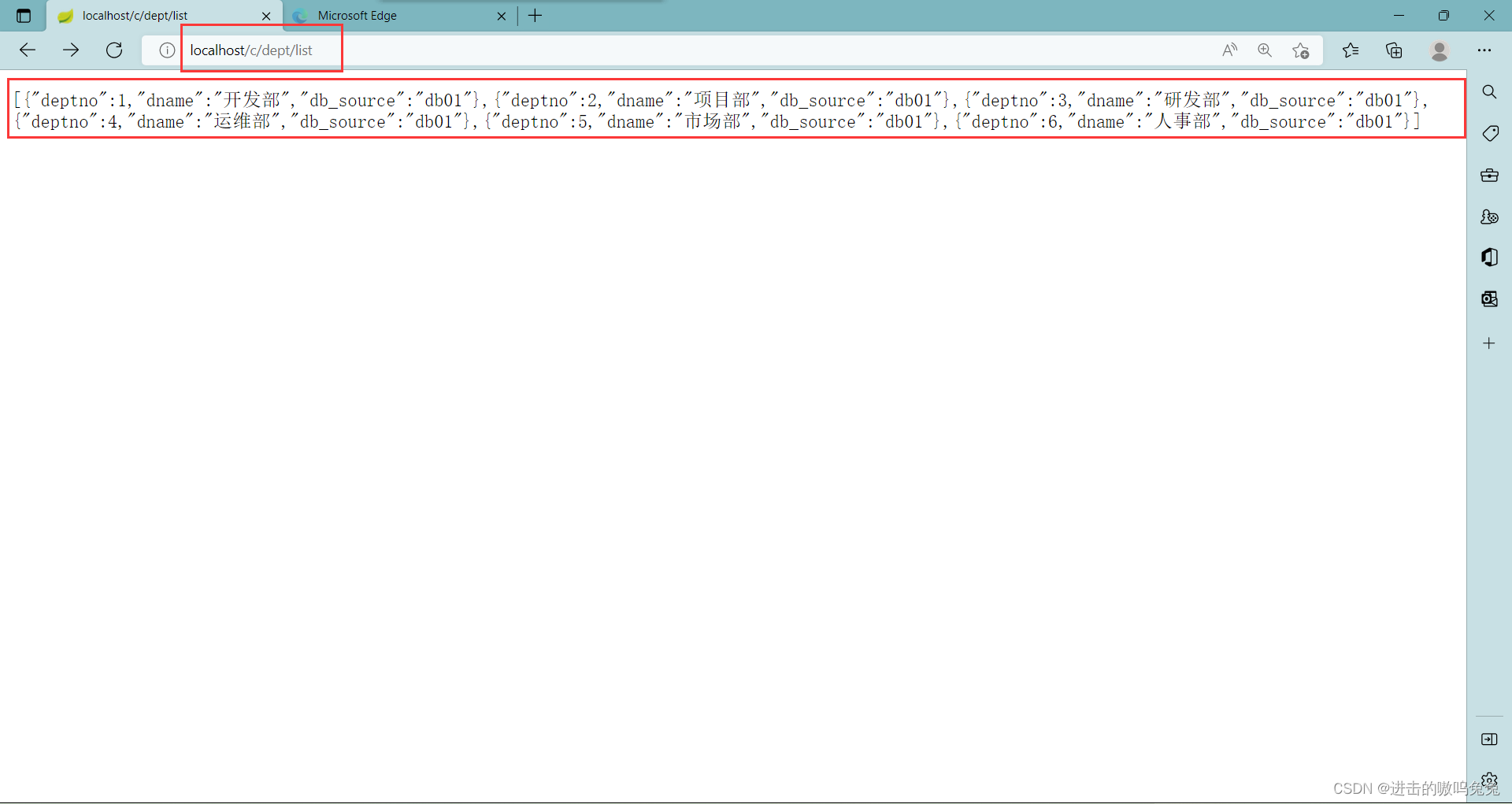
Task: Open sidebar Search
Action: pos(1489,92)
